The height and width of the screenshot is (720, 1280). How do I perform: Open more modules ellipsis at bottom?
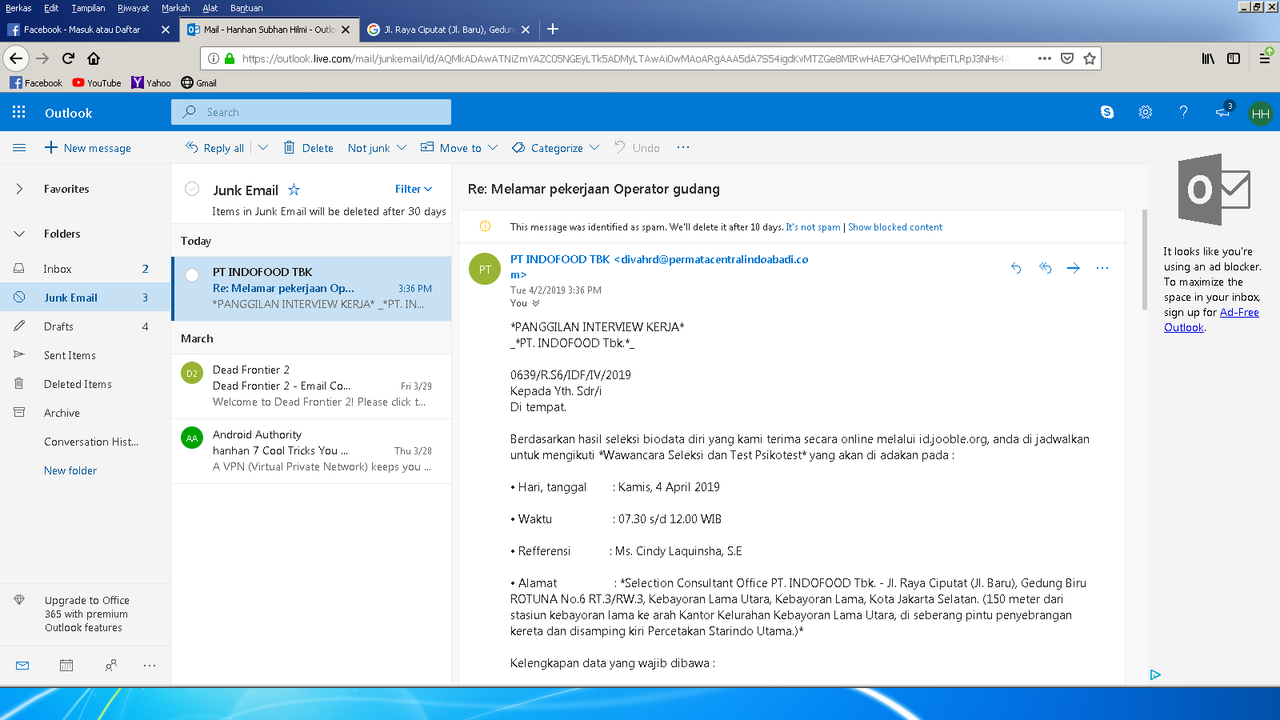click(150, 665)
